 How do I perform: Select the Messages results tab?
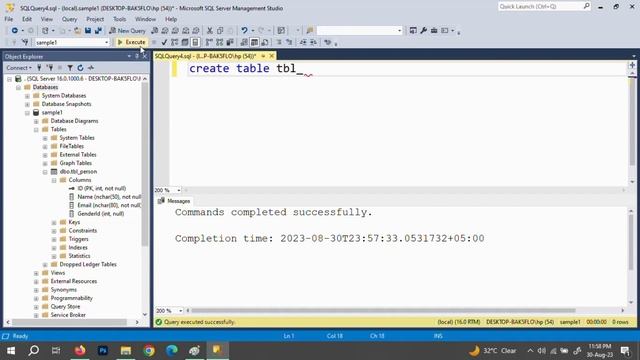[x=174, y=201]
